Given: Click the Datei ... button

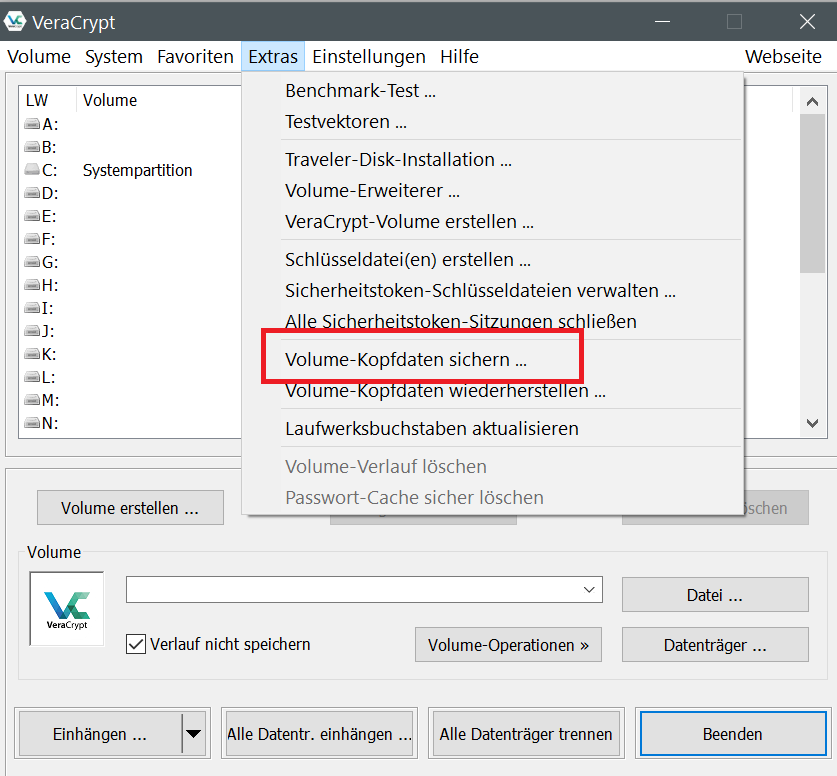Looking at the screenshot, I should click(x=715, y=595).
